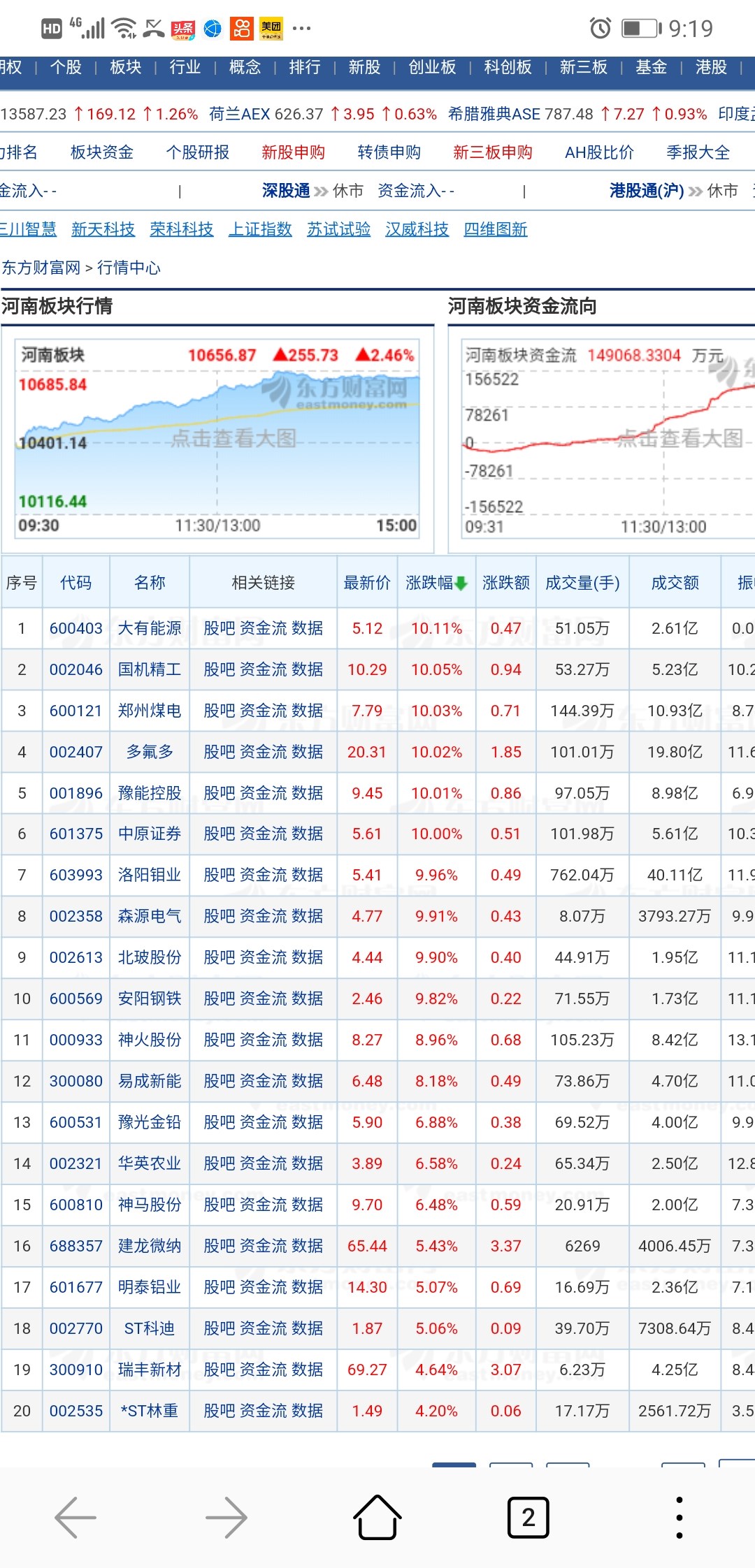Image resolution: width=755 pixels, height=1568 pixels.
Task: Open 股吧 link in the 森源电气 row
Action: [x=219, y=916]
